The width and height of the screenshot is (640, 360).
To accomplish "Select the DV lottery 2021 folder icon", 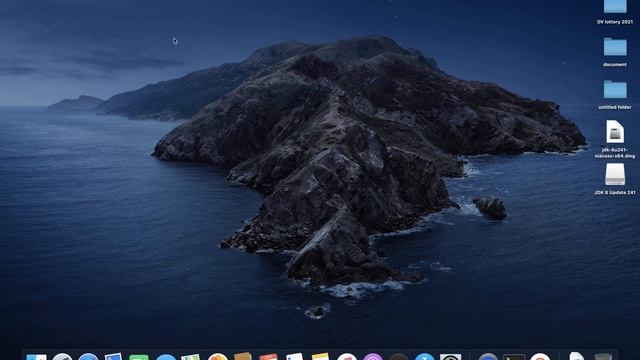I will point(615,6).
